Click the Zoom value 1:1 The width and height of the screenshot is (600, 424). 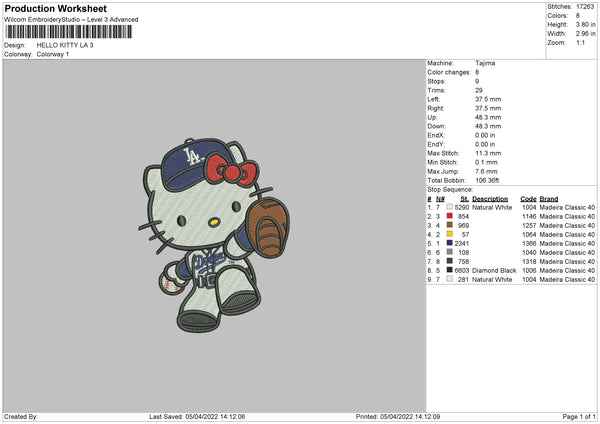pyautogui.click(x=580, y=42)
